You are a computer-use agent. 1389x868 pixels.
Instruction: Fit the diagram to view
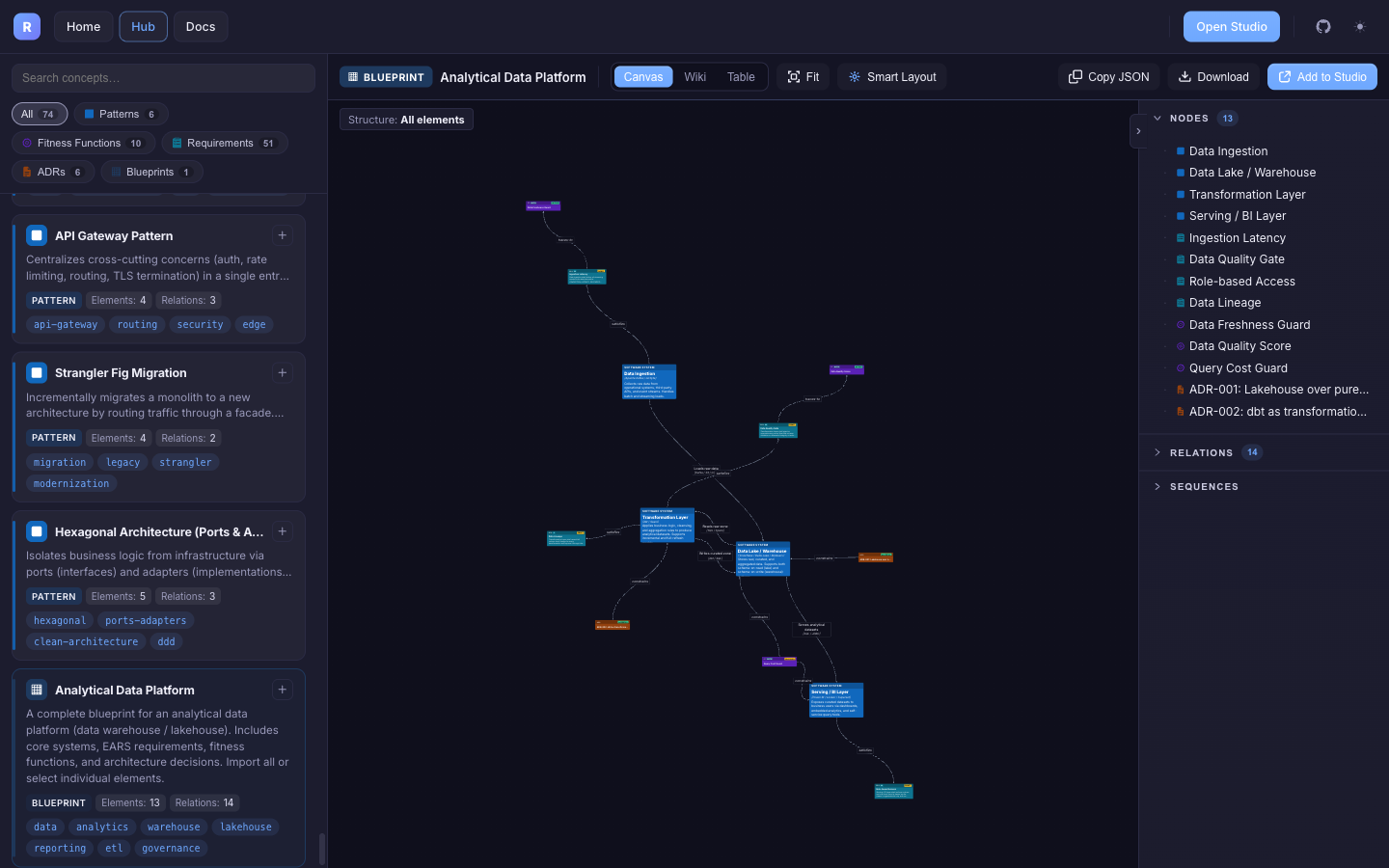pyautogui.click(x=803, y=77)
